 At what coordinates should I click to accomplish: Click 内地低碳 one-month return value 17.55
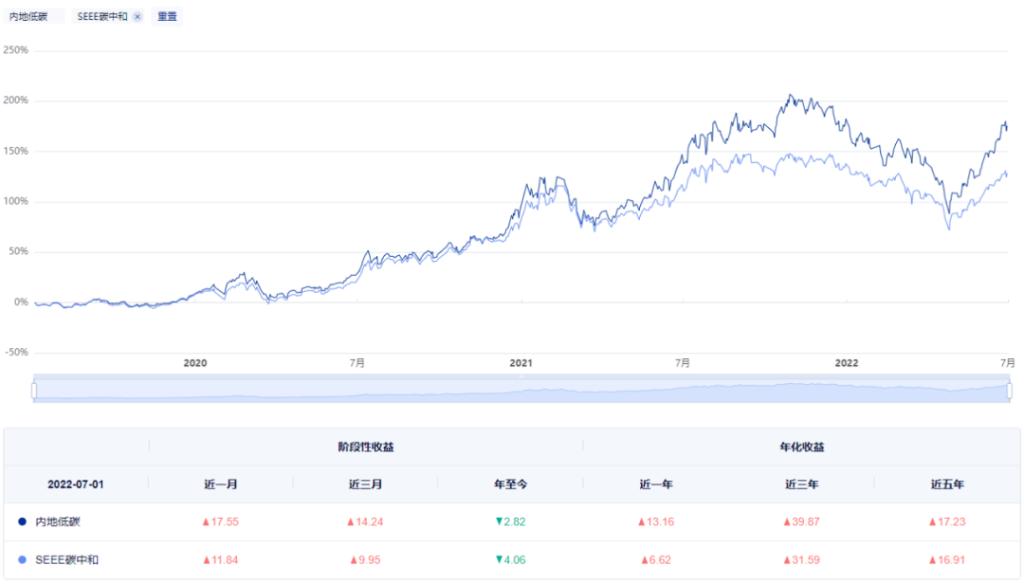click(221, 521)
